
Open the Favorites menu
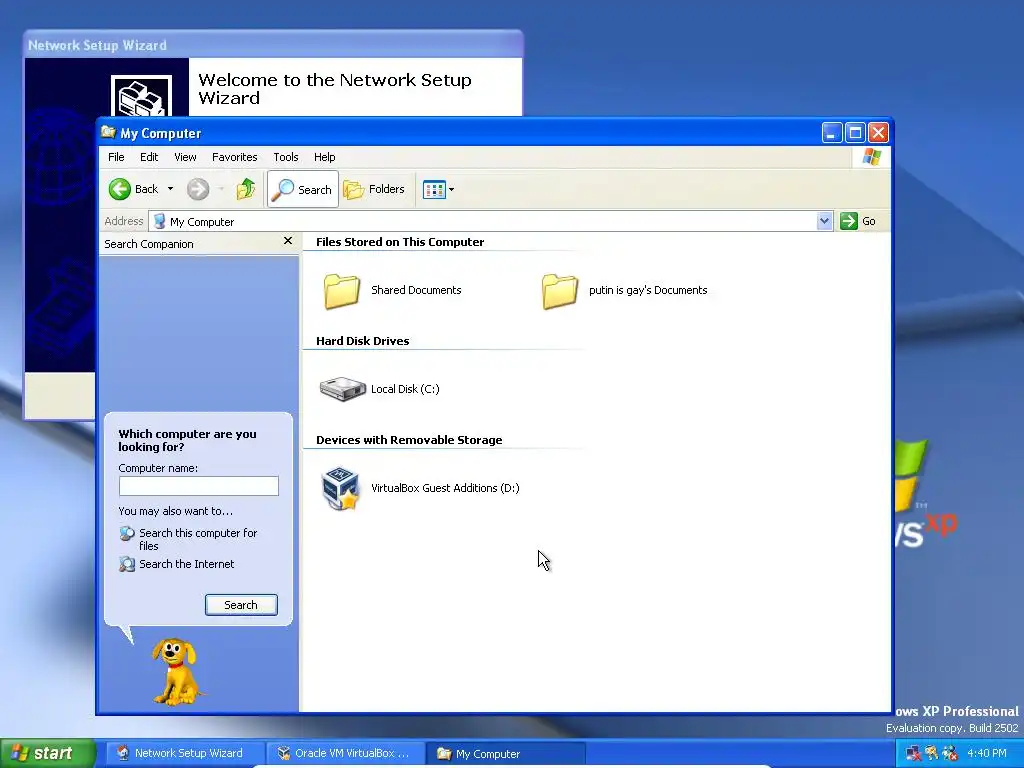pyautogui.click(x=234, y=157)
